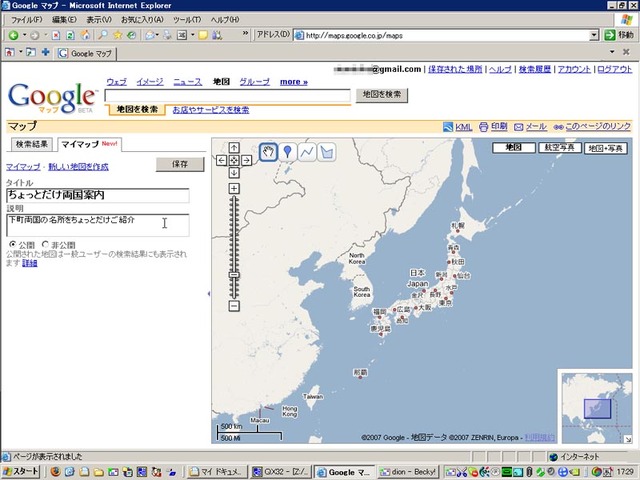Image resolution: width=640 pixels, height=480 pixels.
Task: Collapse the left panel divider arrow
Action: point(209,293)
